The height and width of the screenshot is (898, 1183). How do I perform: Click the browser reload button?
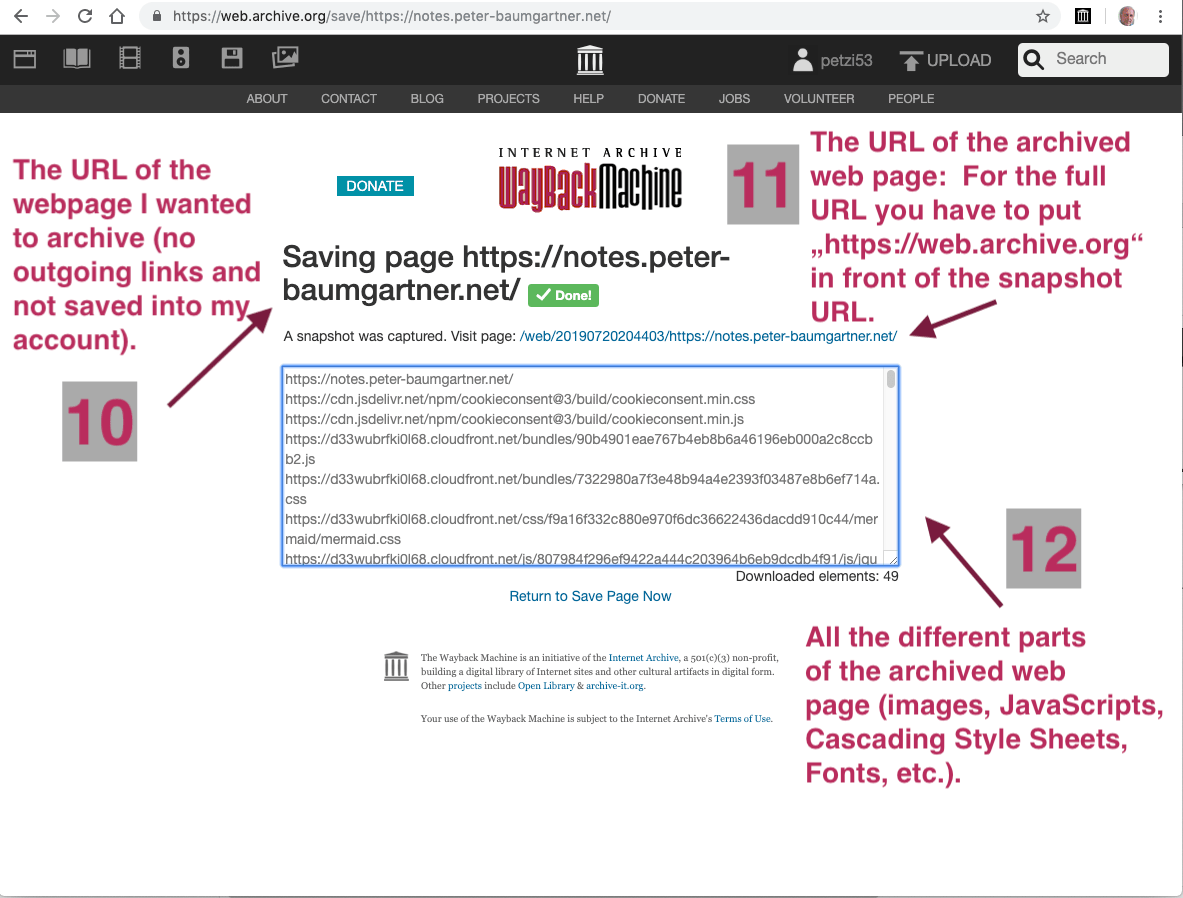(x=85, y=16)
